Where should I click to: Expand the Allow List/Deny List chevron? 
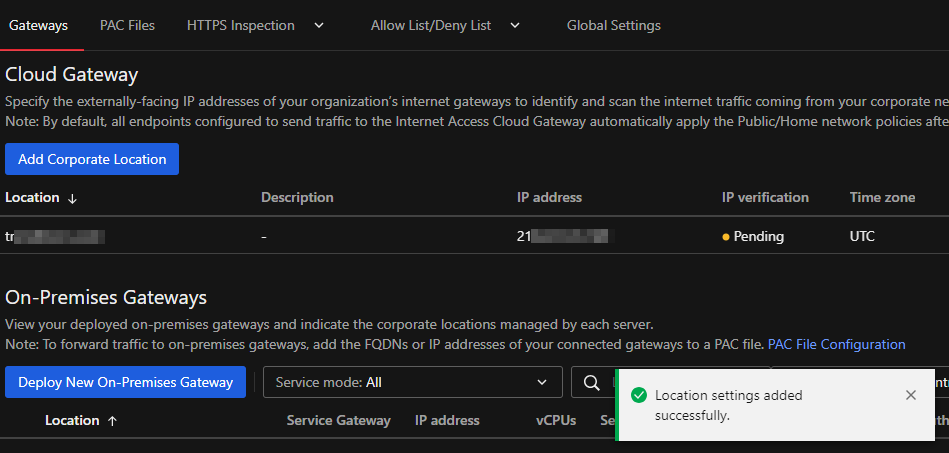click(515, 25)
